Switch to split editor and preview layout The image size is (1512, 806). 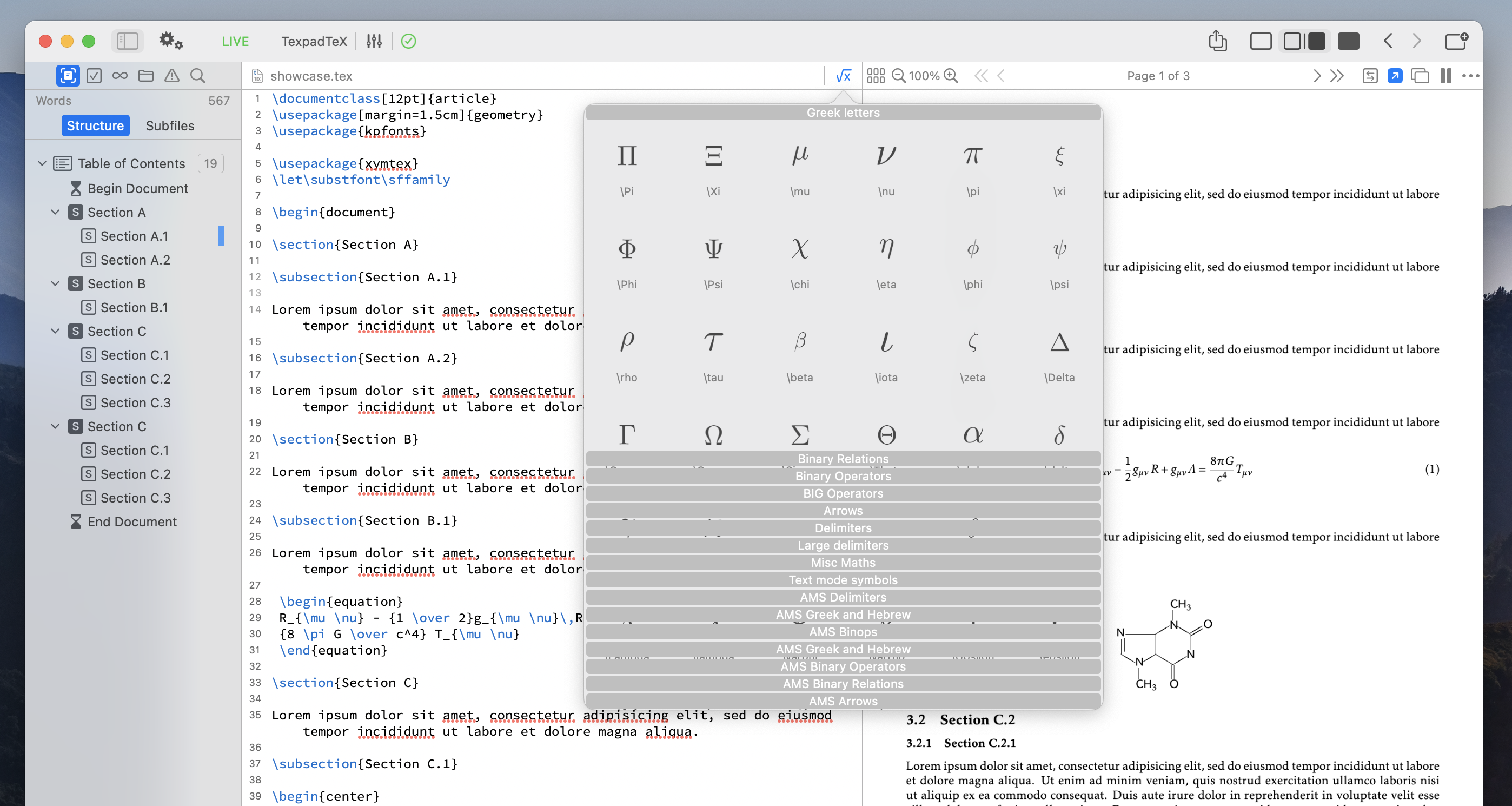[x=1304, y=41]
